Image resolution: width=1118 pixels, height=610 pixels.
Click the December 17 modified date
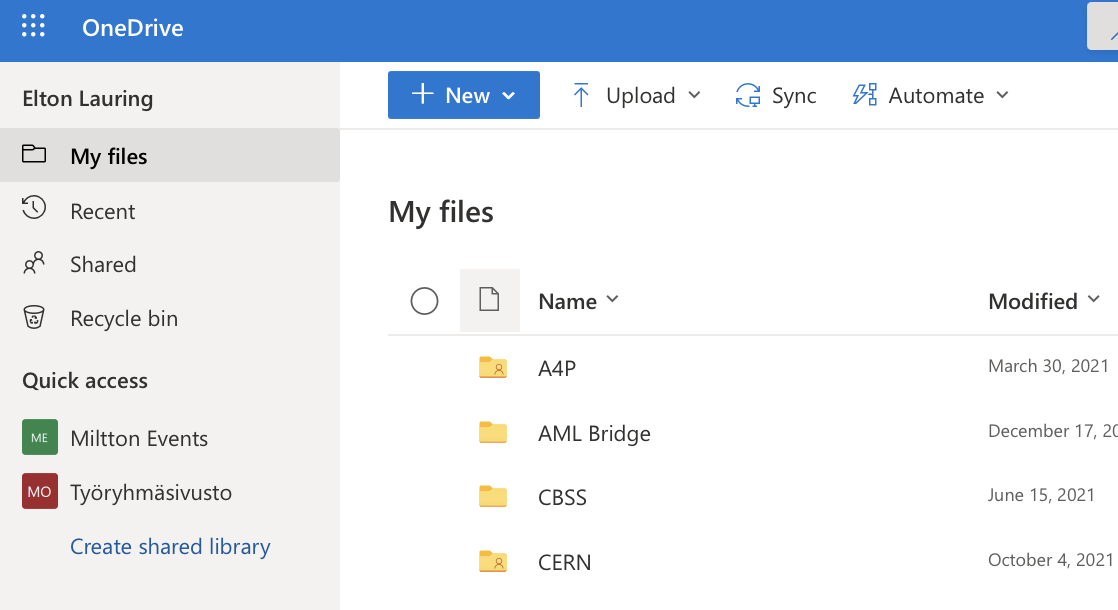point(1053,431)
